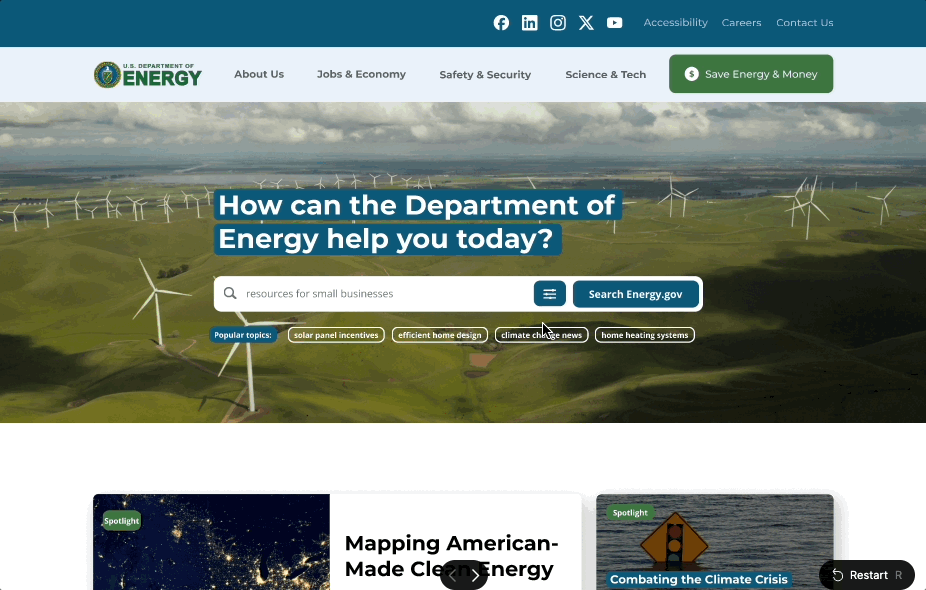Open the YouTube social icon
The width and height of the screenshot is (926, 590).
pos(615,22)
